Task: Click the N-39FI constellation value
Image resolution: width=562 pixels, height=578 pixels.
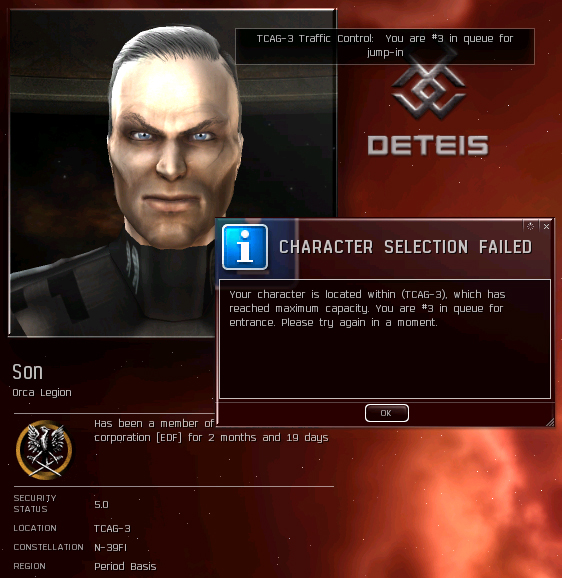Action: coord(111,548)
